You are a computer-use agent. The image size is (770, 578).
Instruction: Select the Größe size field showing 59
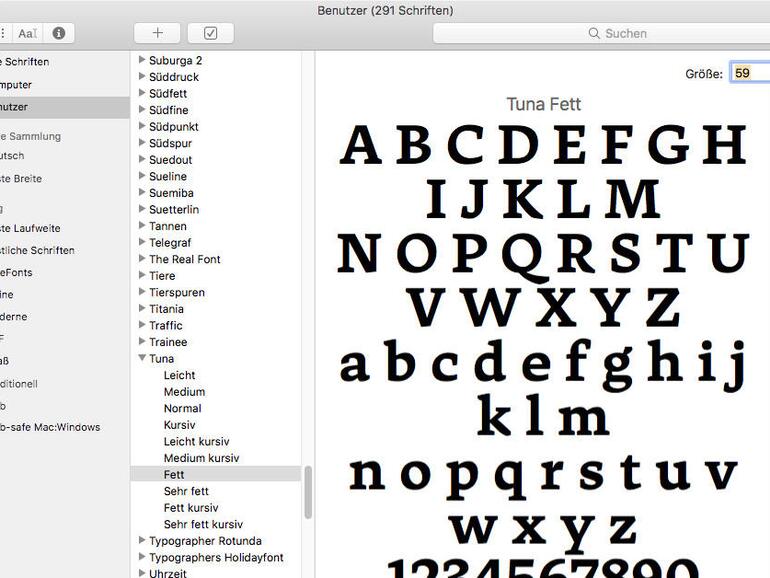click(x=750, y=73)
